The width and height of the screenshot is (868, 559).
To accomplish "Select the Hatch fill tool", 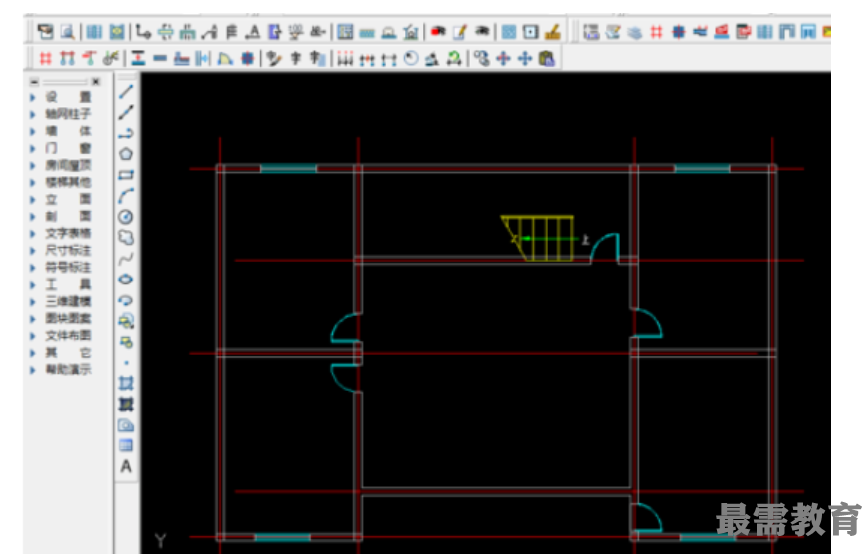I will click(126, 383).
